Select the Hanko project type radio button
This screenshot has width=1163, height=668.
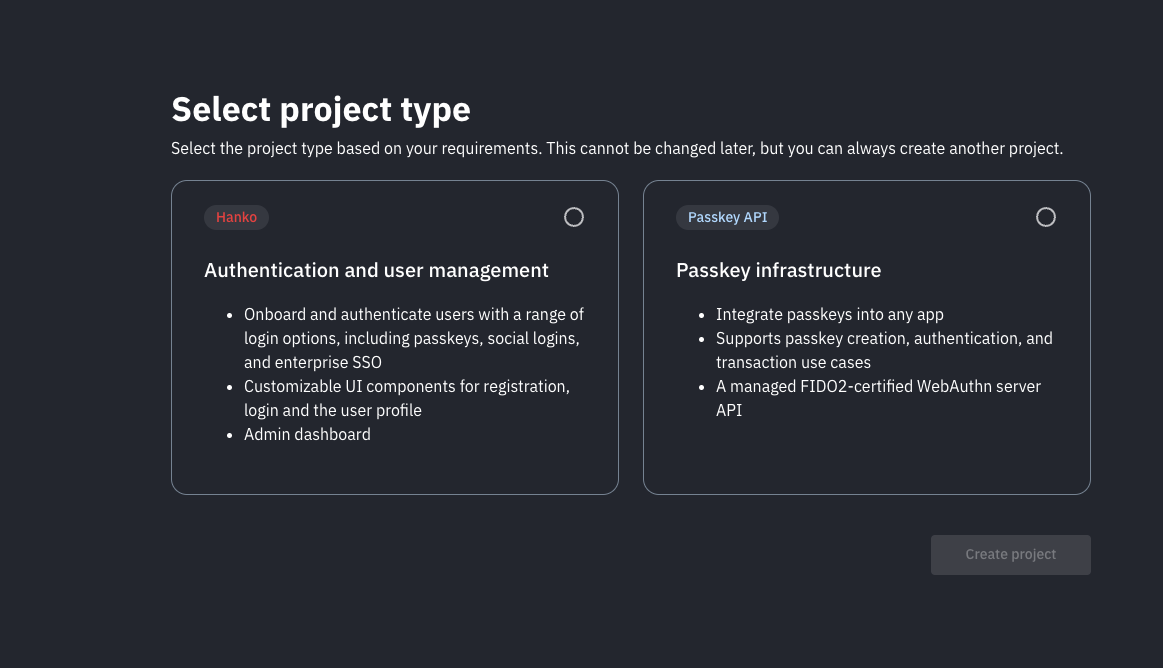[573, 217]
